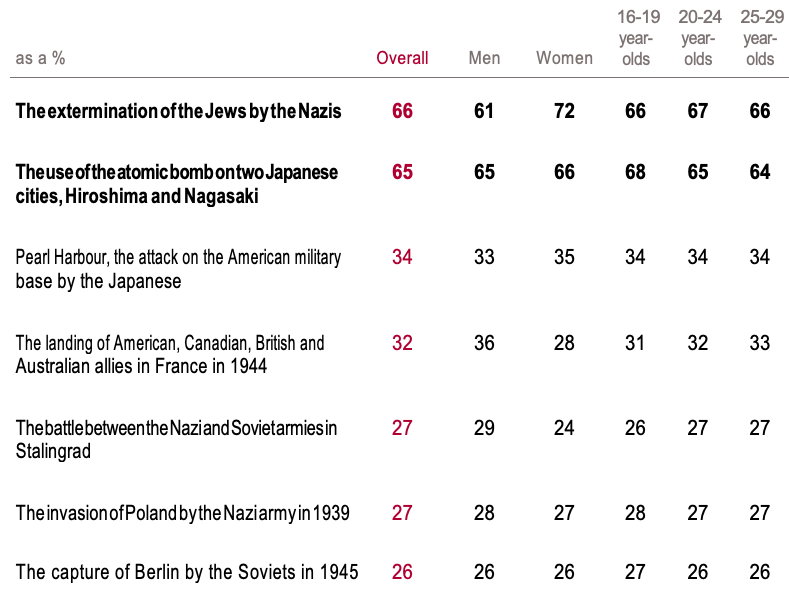Click the invasion of Poland row label
Image resolution: width=789 pixels, height=595 pixels.
[182, 514]
